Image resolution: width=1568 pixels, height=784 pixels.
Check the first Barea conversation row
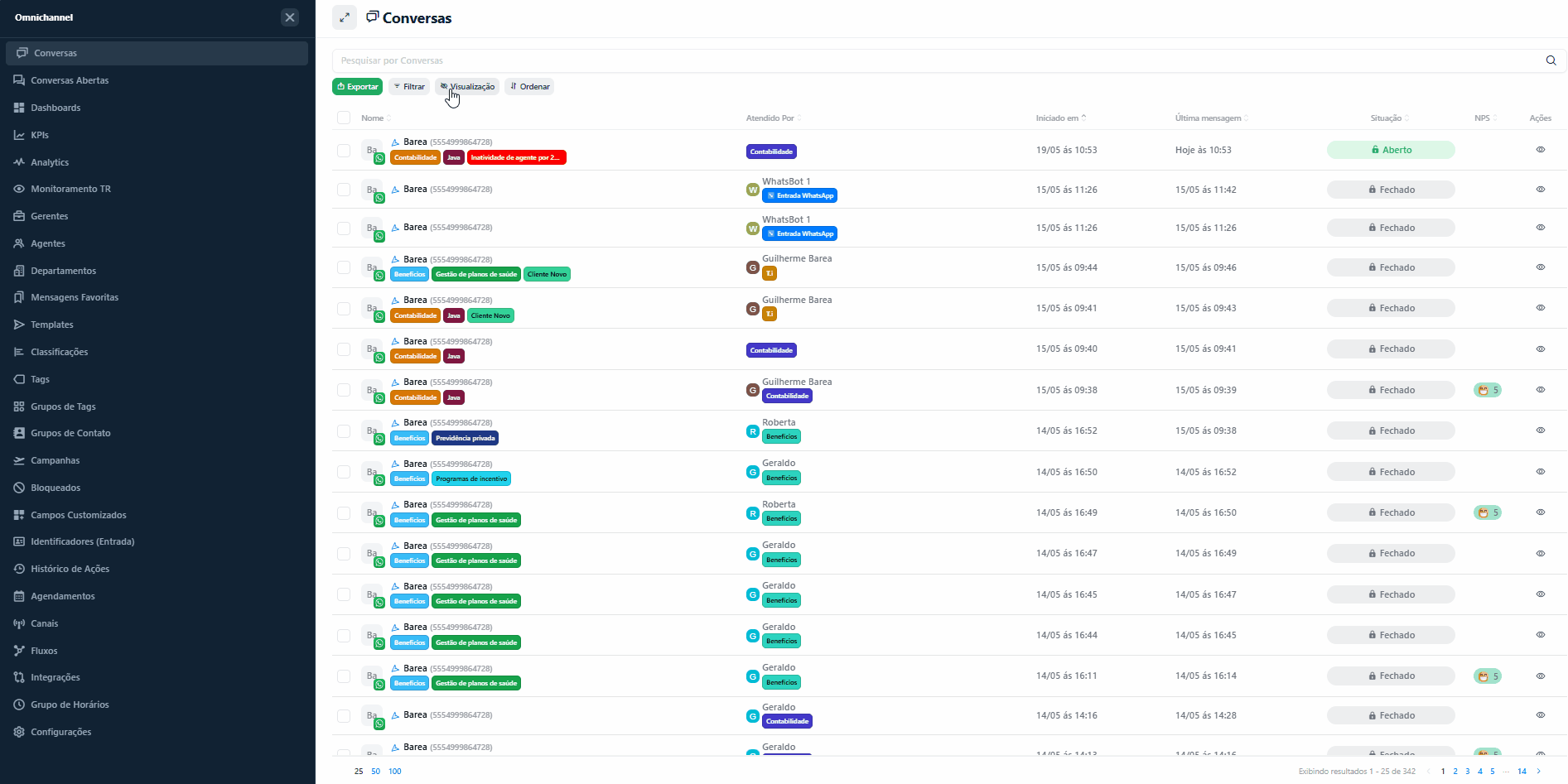point(344,150)
